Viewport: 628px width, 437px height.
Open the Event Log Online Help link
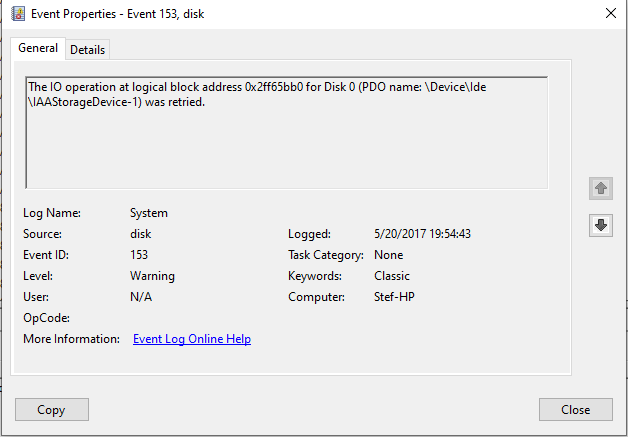(x=192, y=339)
